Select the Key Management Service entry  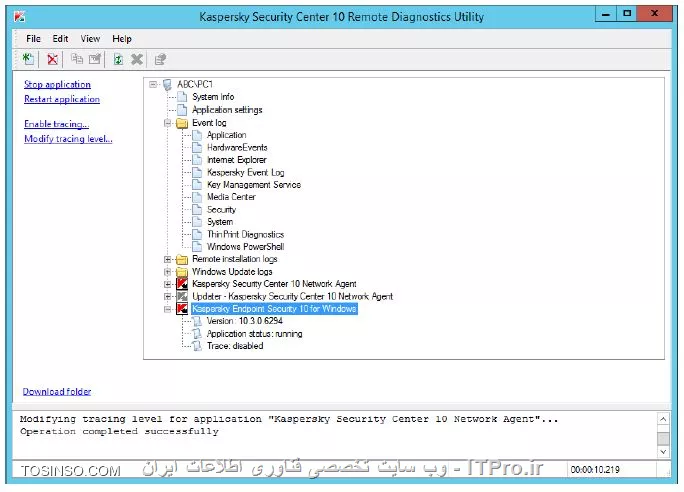(x=254, y=185)
